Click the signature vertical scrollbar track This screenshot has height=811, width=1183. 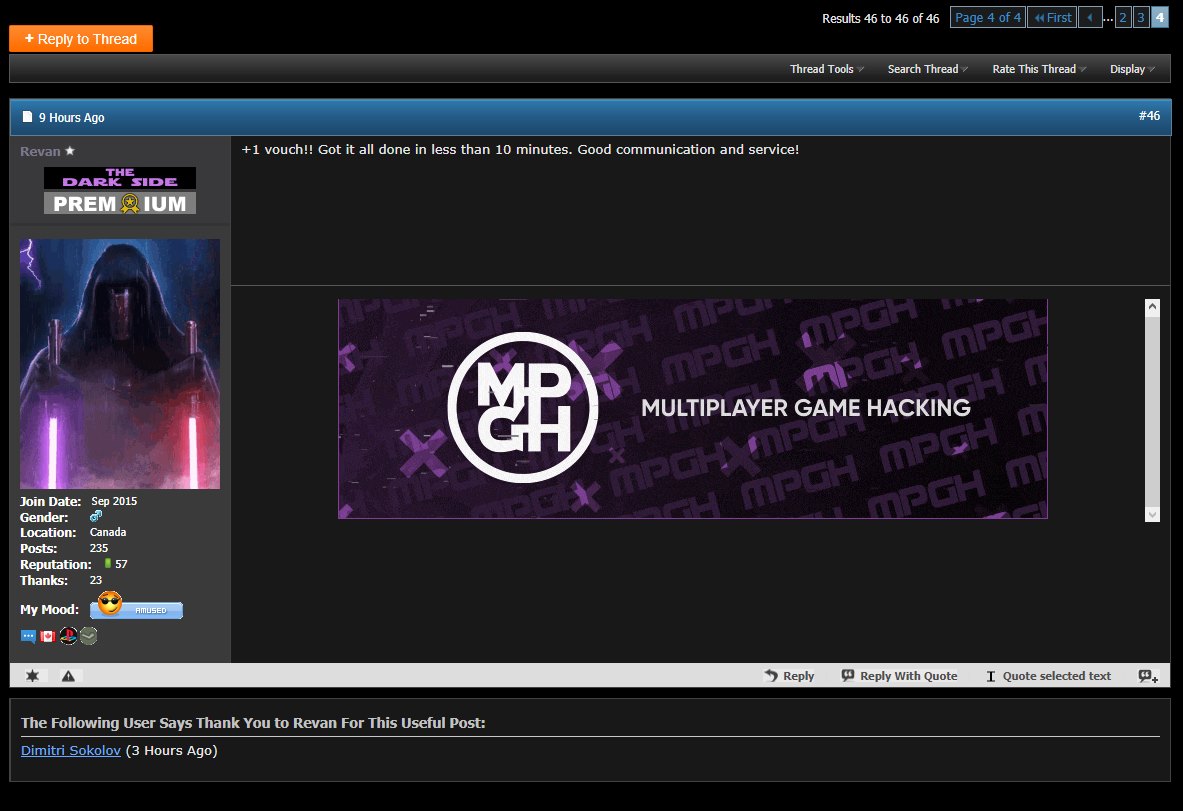tap(1152, 410)
